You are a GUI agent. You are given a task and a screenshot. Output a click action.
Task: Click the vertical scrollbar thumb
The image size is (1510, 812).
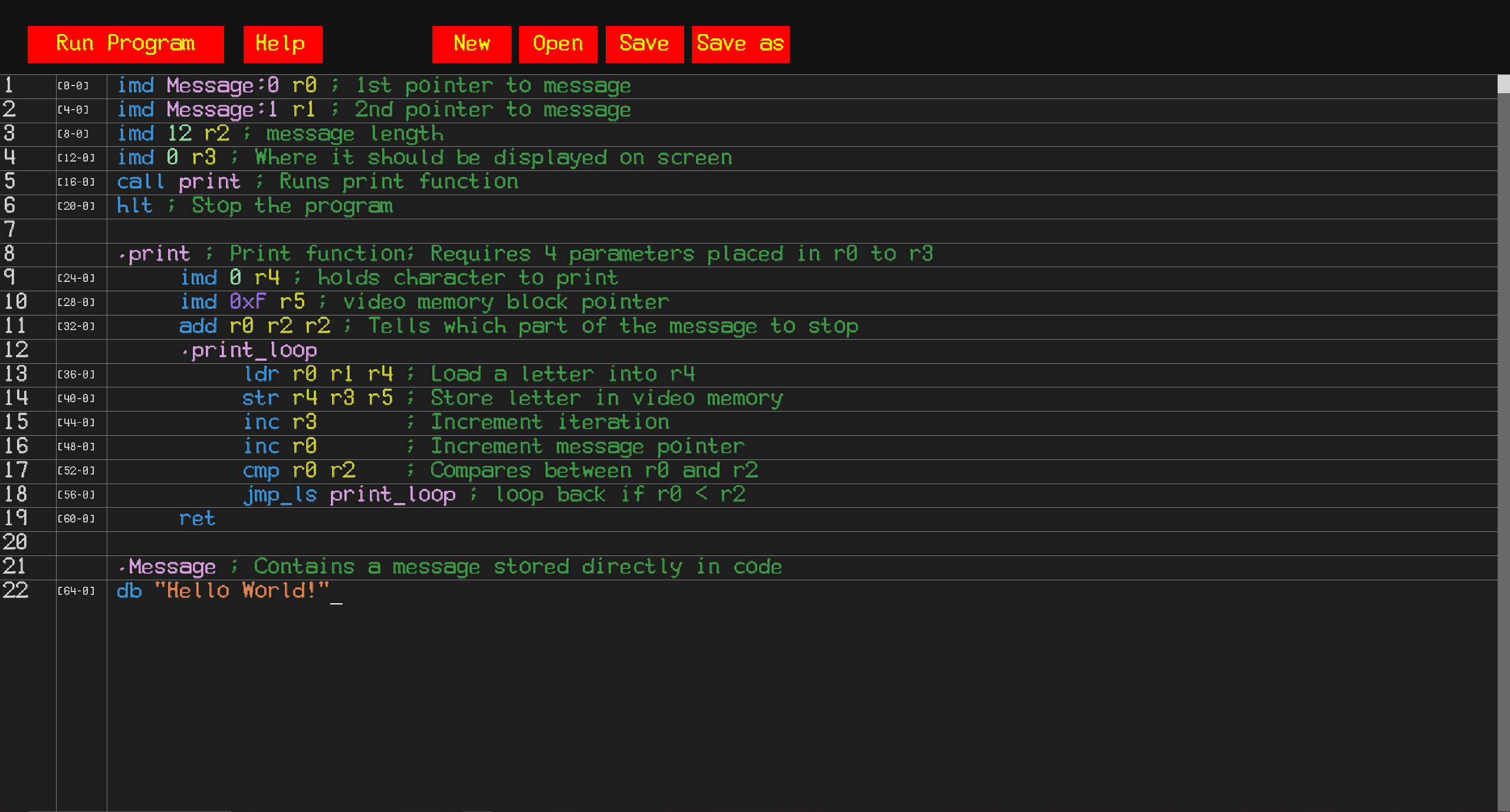[x=1504, y=84]
